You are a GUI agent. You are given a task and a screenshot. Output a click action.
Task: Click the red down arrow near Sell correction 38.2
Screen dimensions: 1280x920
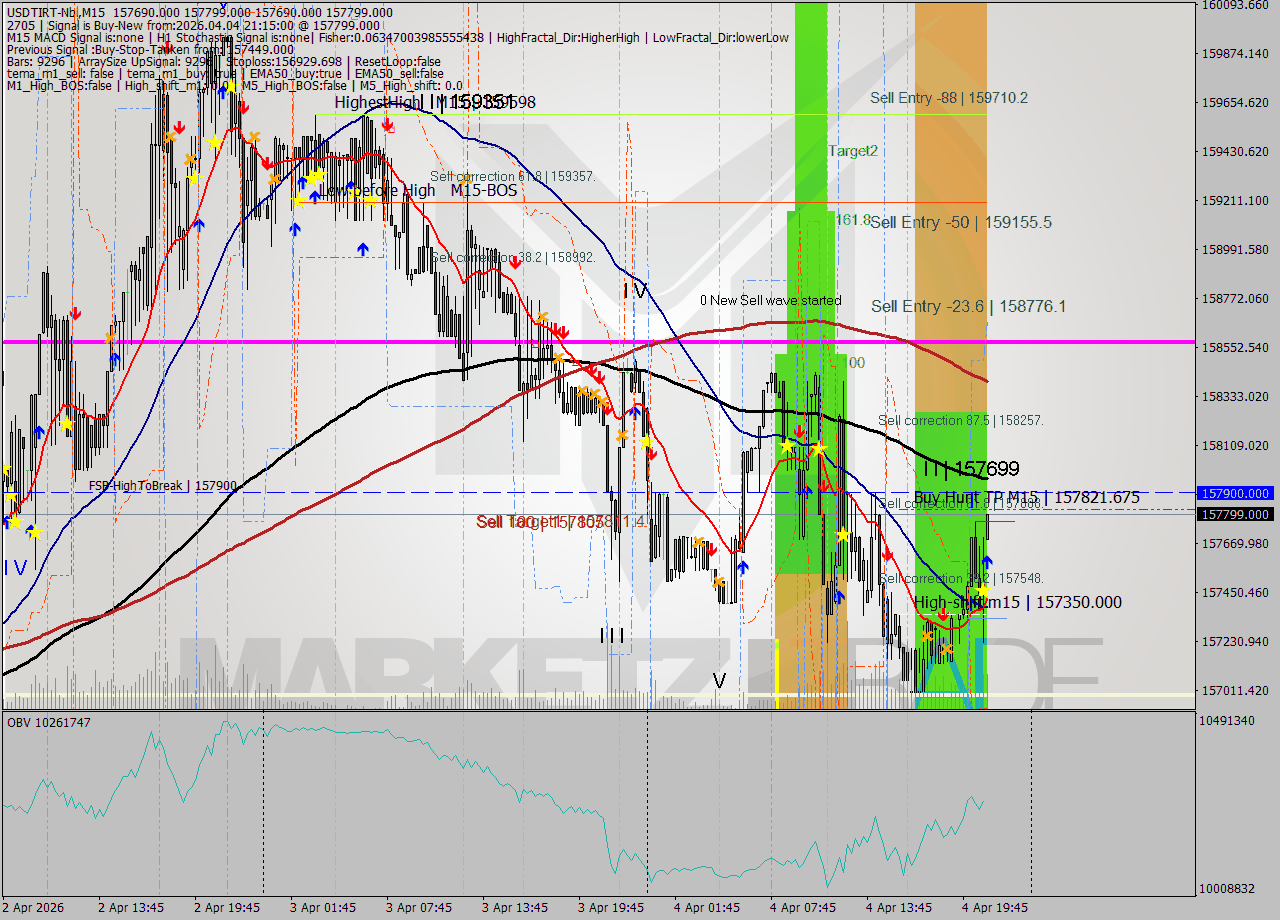(516, 262)
